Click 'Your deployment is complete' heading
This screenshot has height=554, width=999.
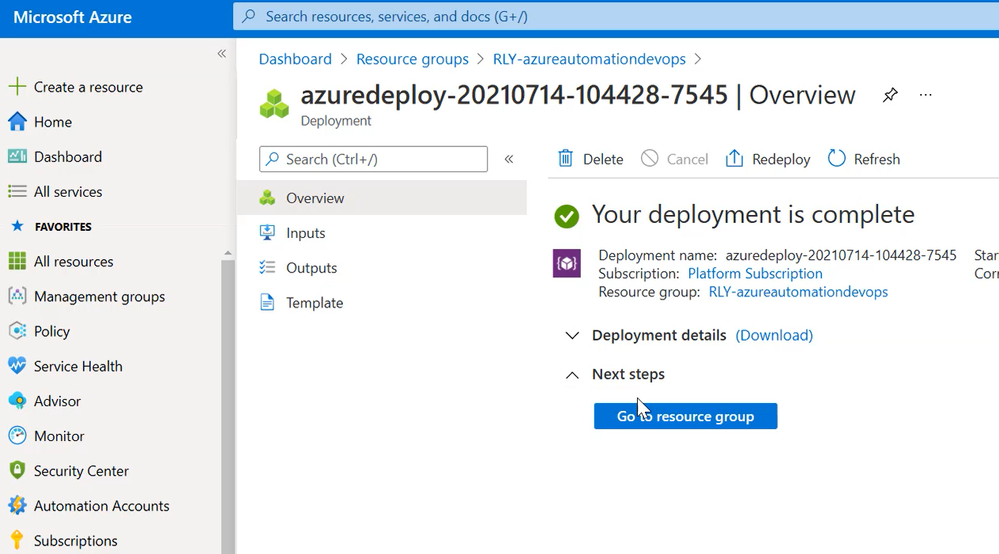[x=753, y=215]
